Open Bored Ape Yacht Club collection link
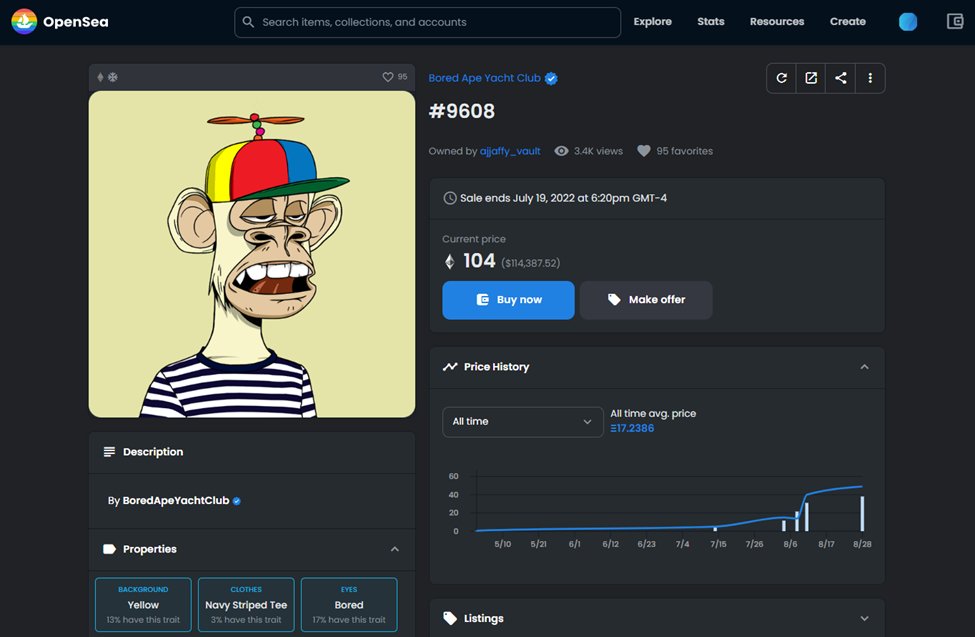The image size is (975, 637). (x=484, y=78)
